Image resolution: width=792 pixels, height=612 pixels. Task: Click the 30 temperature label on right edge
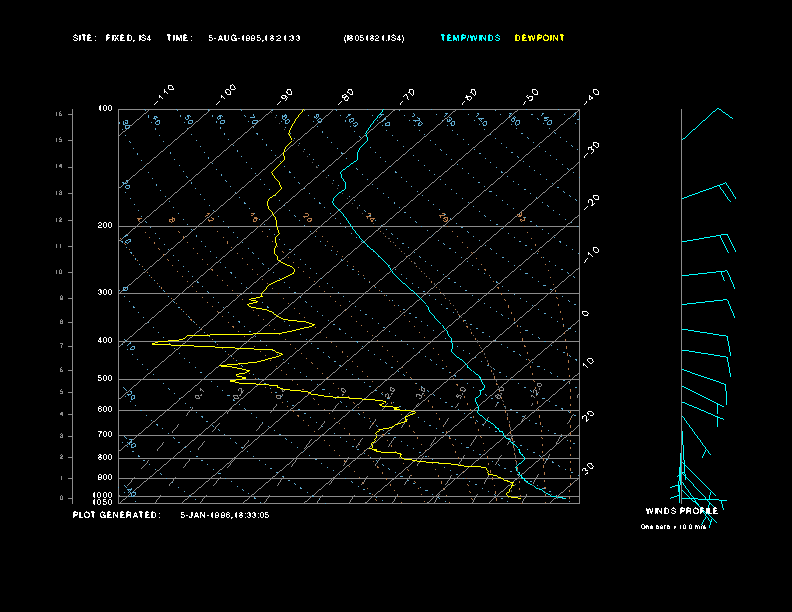pos(588,468)
